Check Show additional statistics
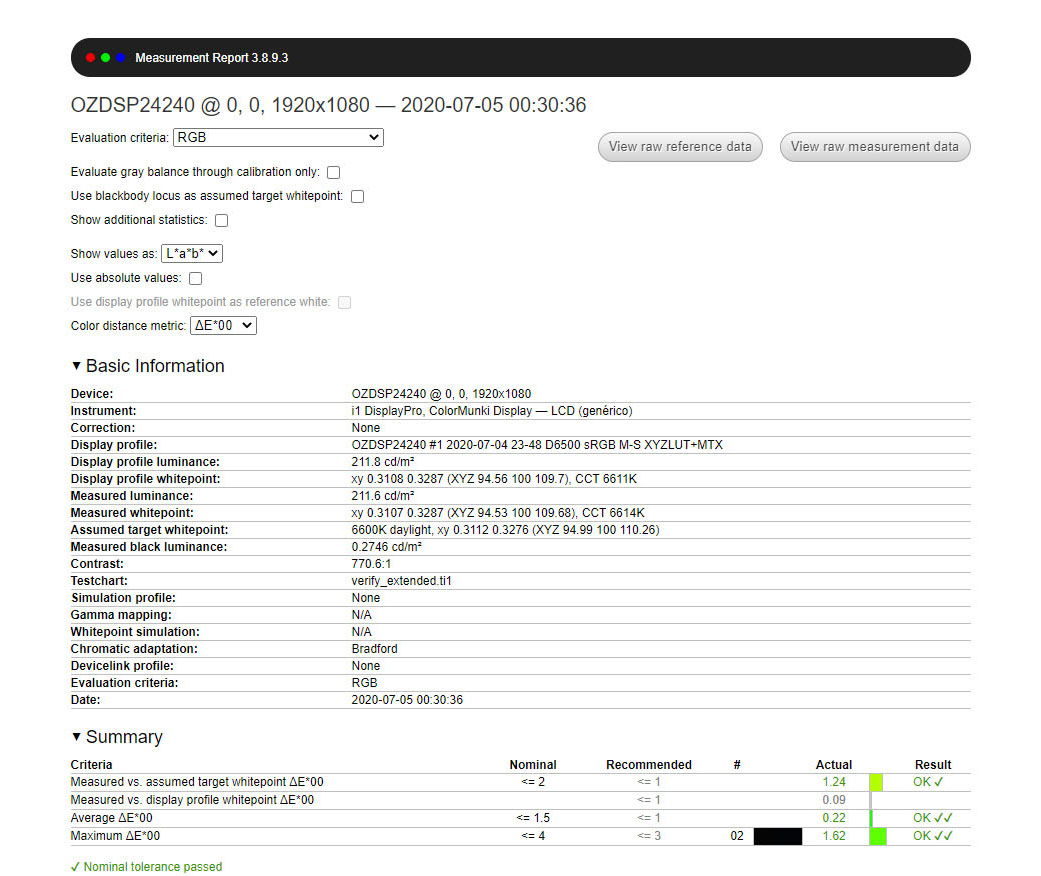 click(x=222, y=220)
